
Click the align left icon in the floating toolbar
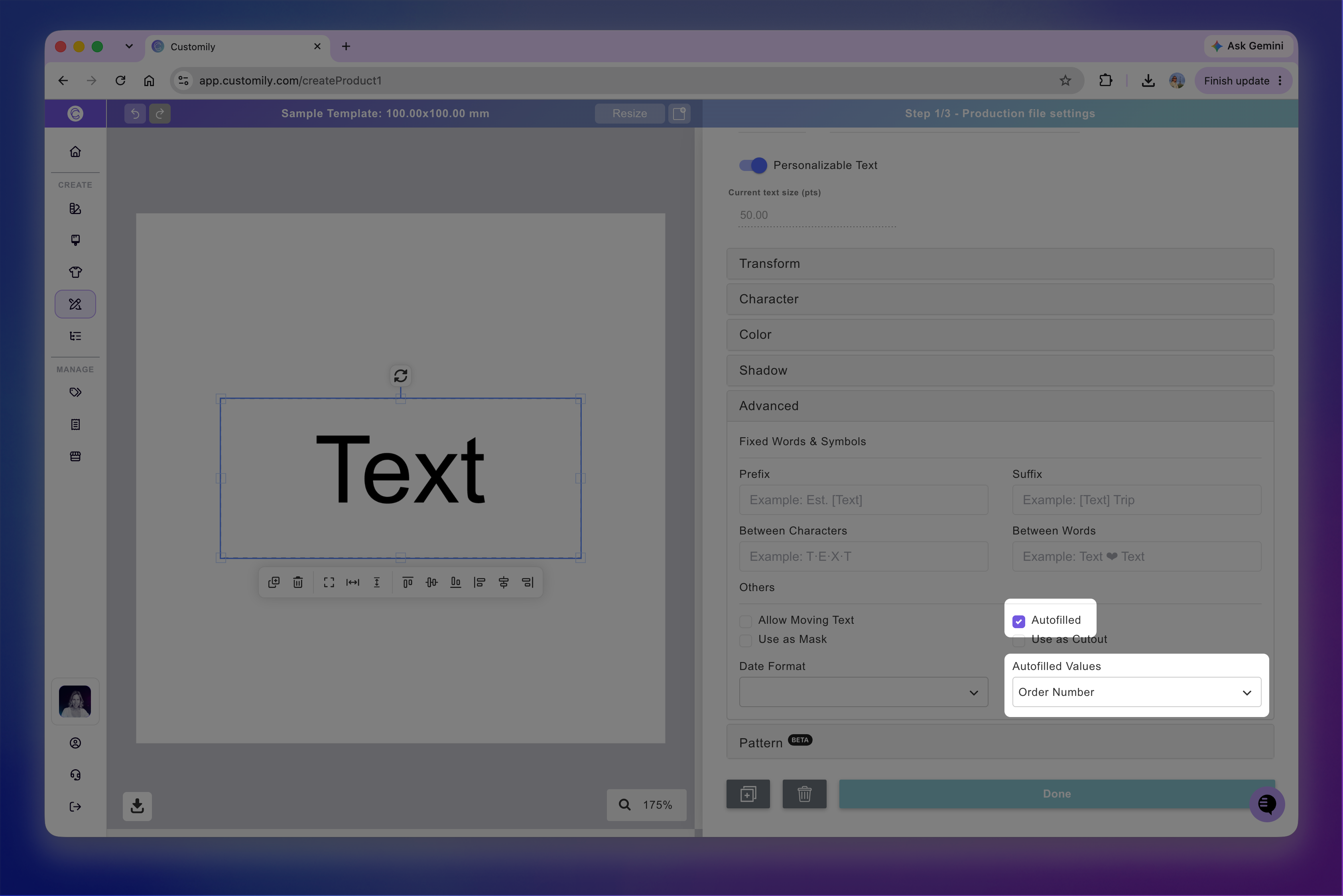coord(480,582)
